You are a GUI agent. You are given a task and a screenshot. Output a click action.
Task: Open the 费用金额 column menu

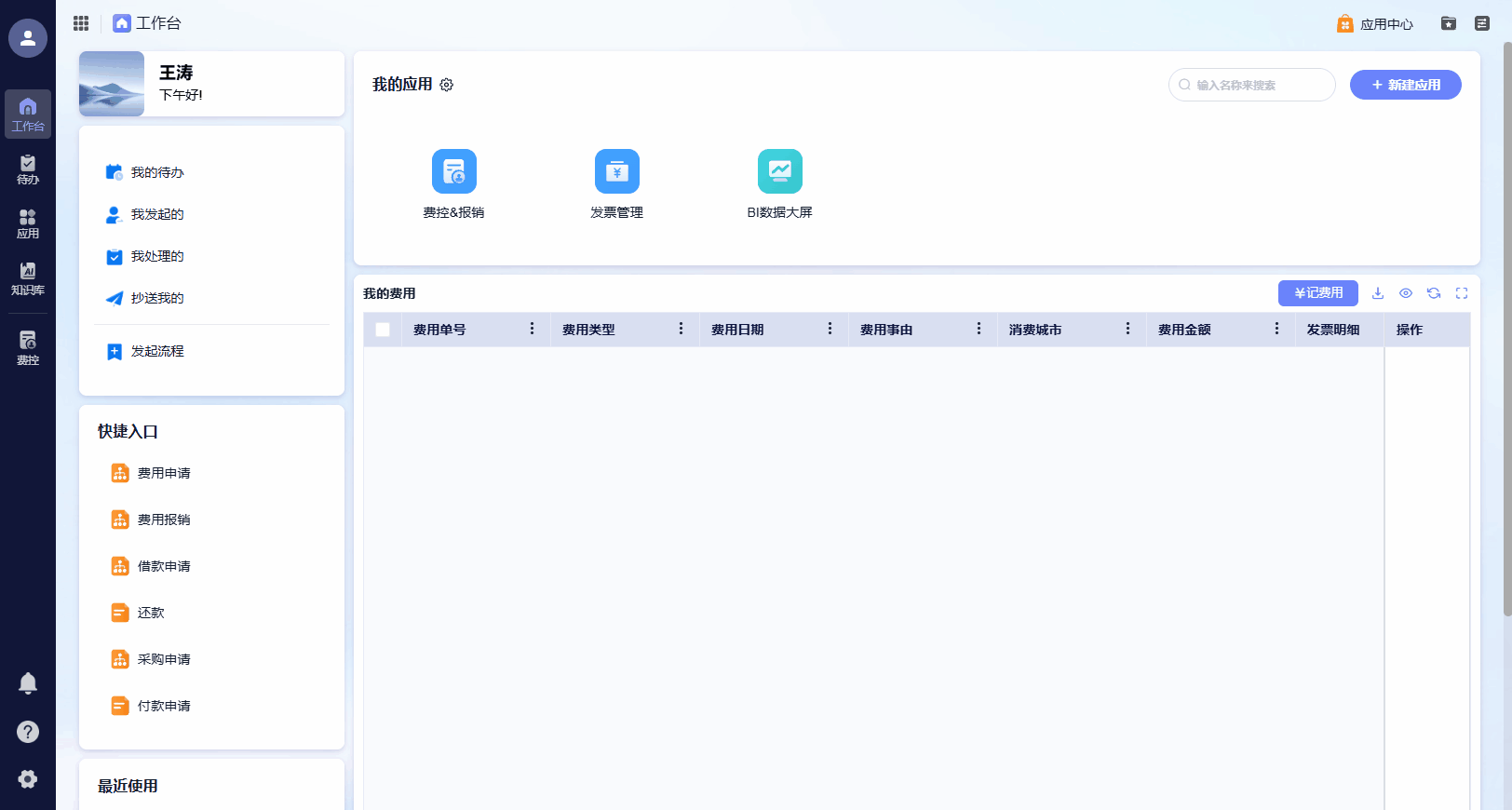click(1276, 329)
